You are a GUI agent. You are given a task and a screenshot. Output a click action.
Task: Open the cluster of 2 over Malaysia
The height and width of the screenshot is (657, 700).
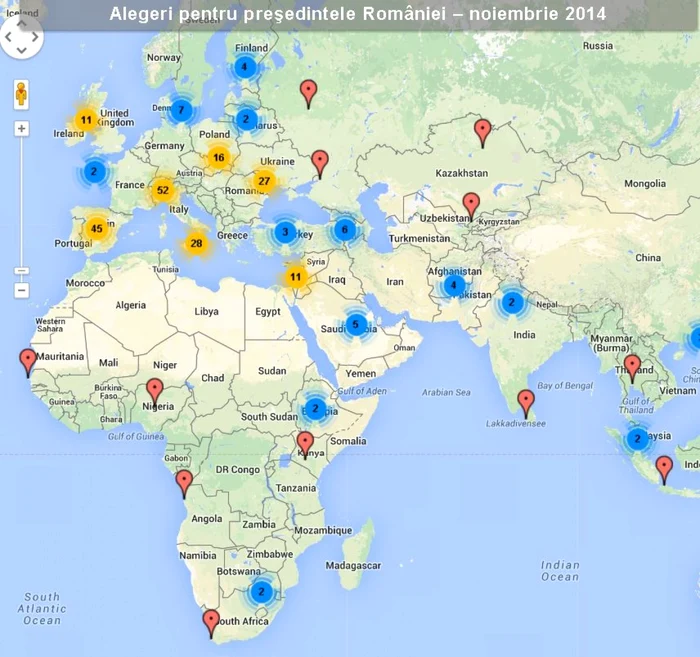(638, 439)
